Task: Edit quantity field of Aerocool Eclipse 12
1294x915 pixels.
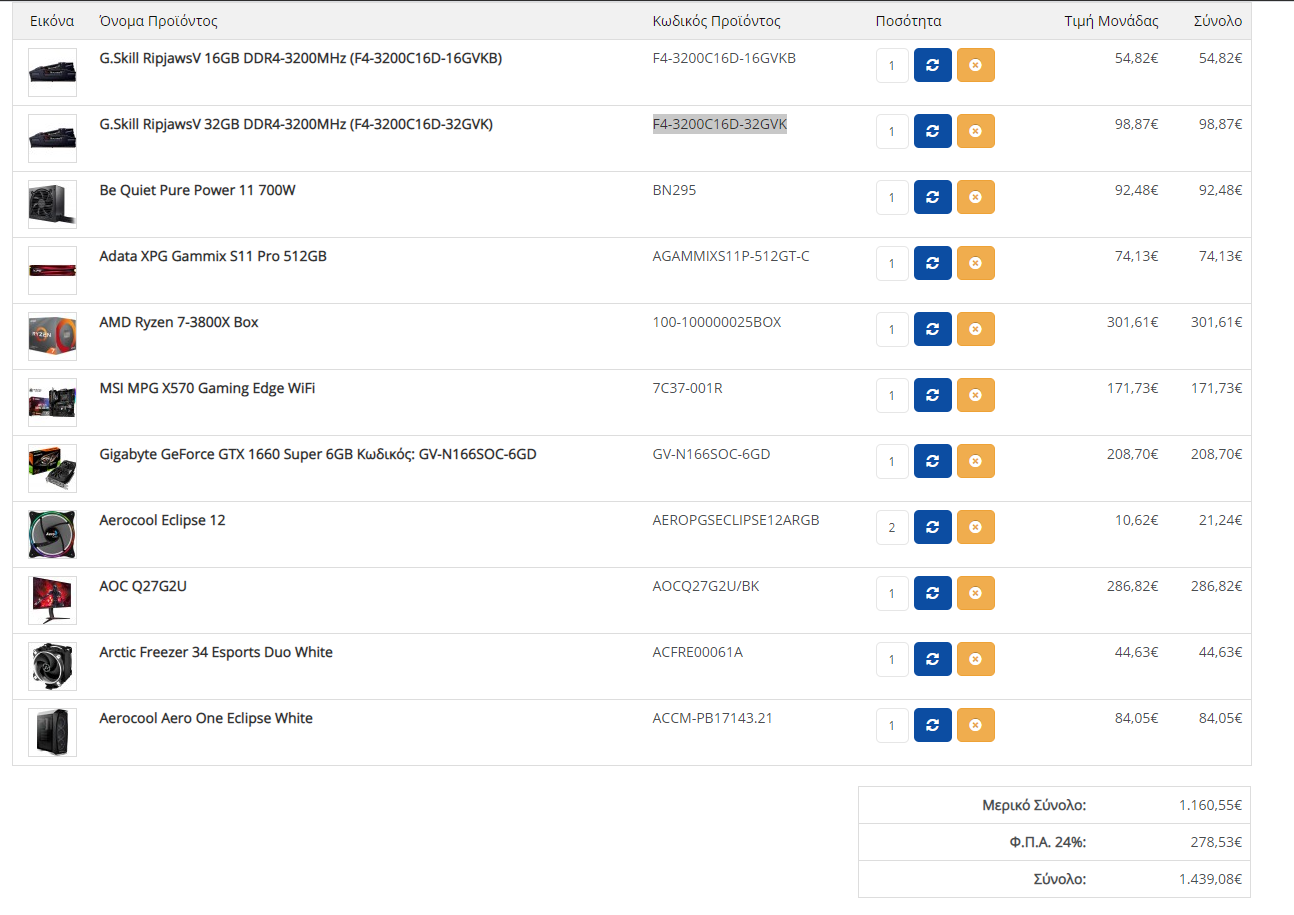Action: click(x=892, y=528)
